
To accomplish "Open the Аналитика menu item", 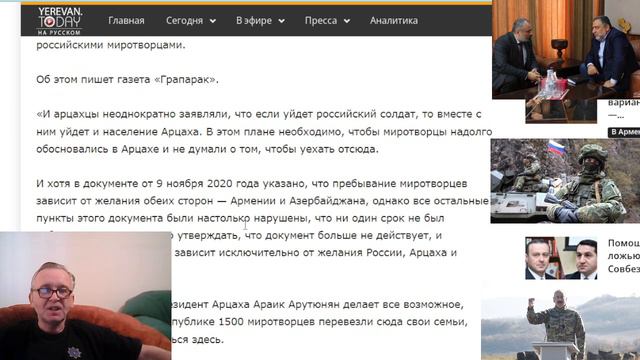I will click(x=394, y=20).
